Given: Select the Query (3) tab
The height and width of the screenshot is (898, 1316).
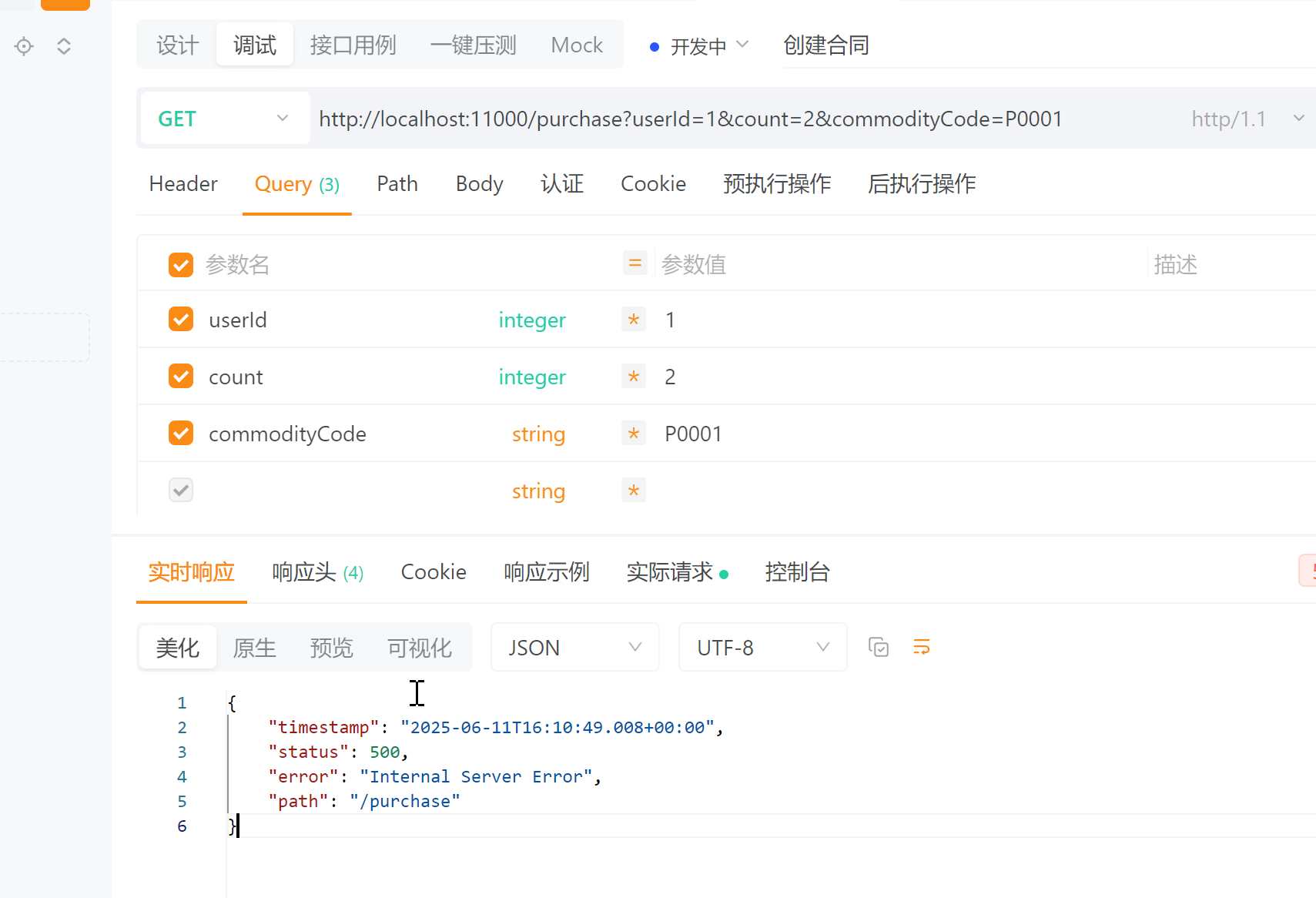Looking at the screenshot, I should [296, 183].
